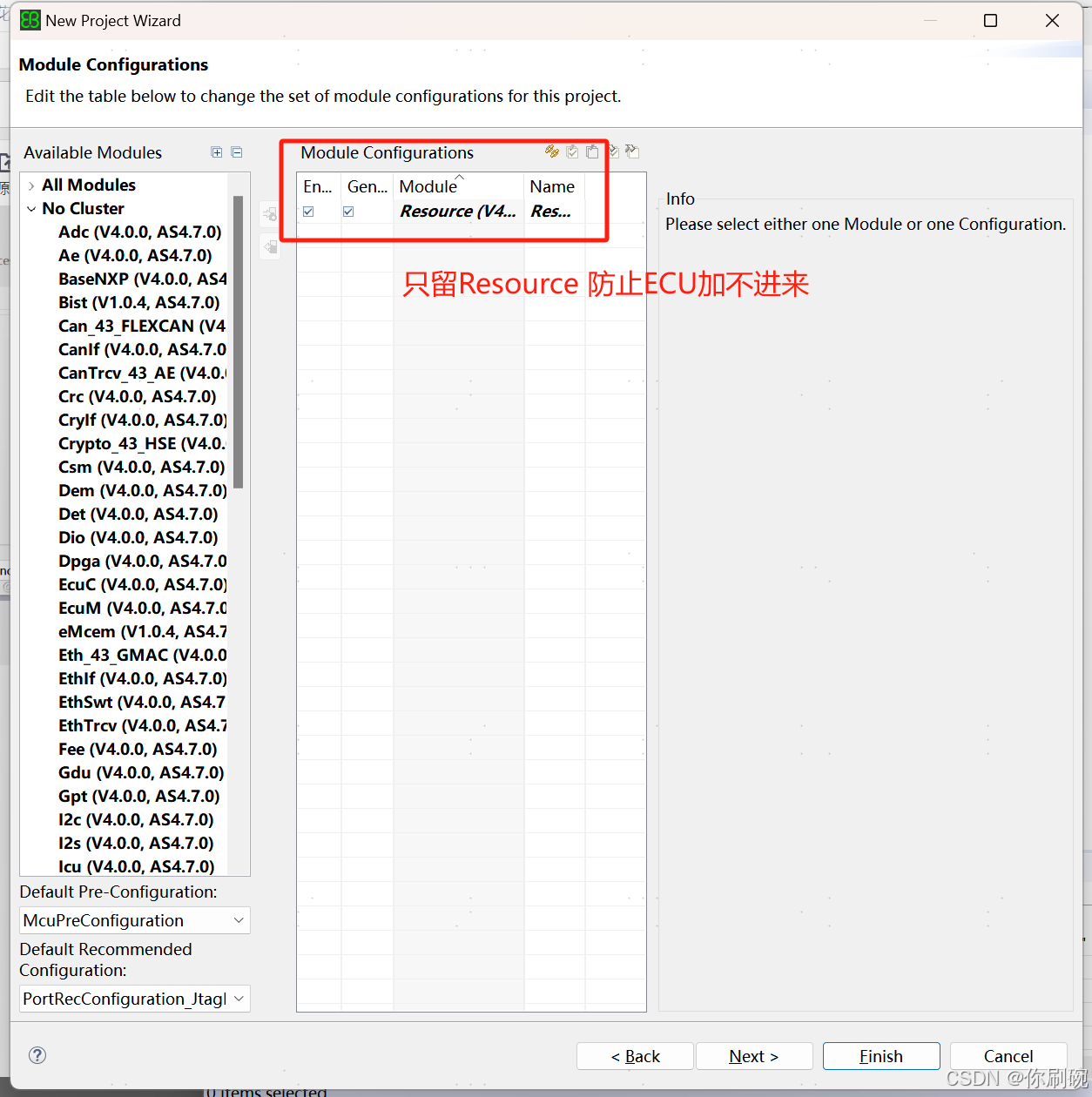Select I2s (V4.0.0, AS4.7.0) module
The height and width of the screenshot is (1097, 1092).
pos(136,844)
